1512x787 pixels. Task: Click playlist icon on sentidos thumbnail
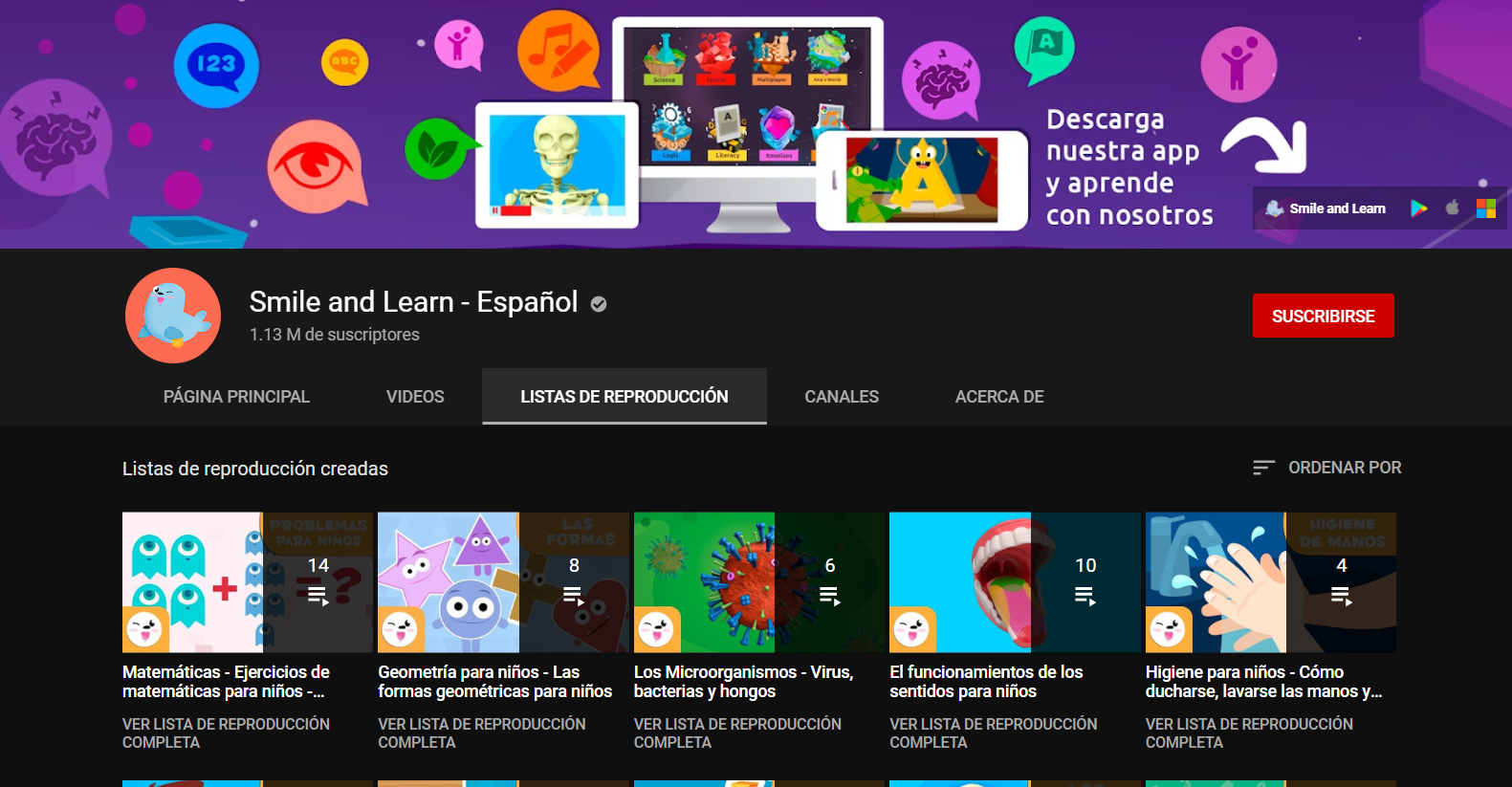(1085, 597)
